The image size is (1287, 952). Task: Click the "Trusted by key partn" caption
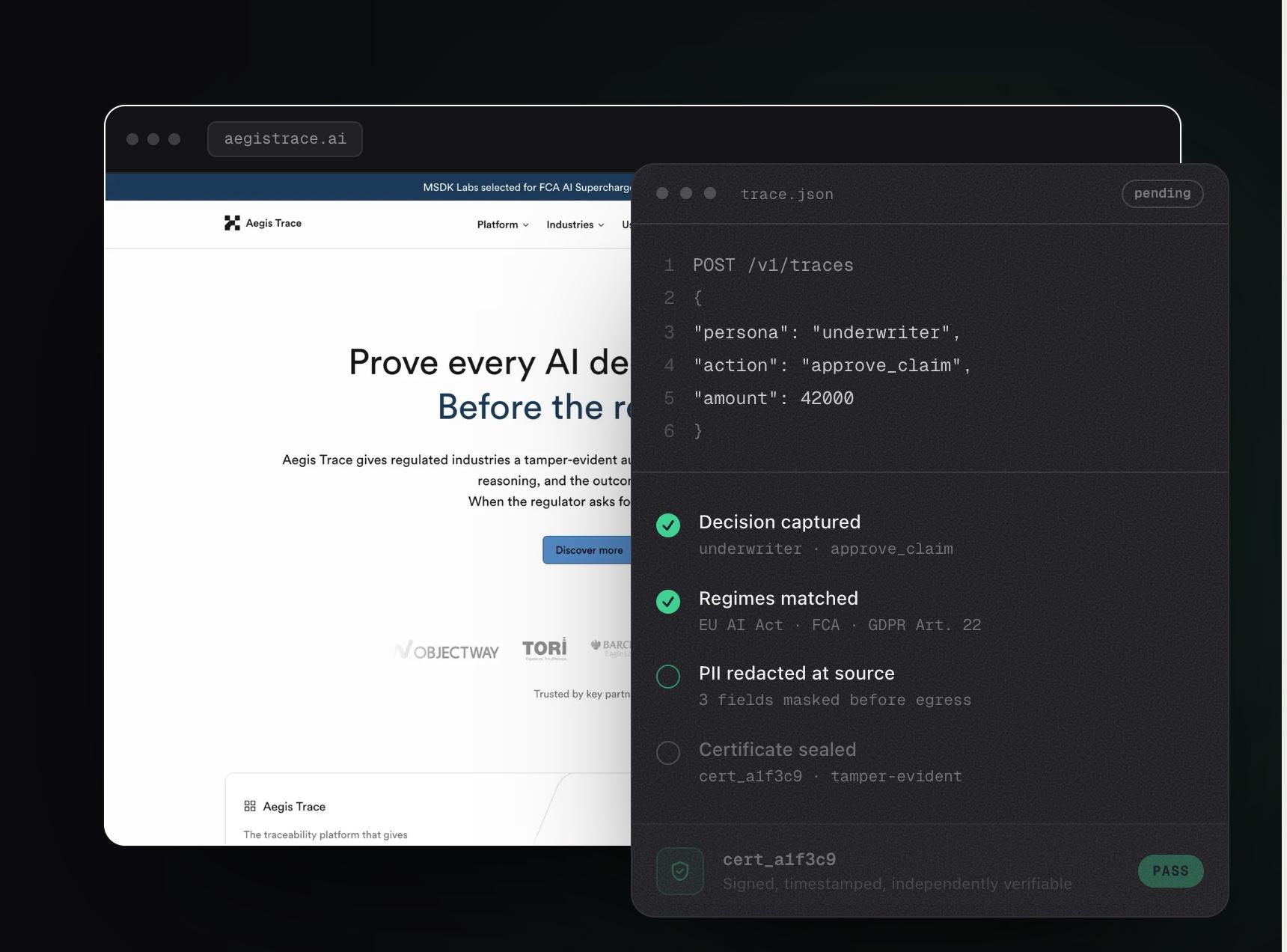coord(582,694)
